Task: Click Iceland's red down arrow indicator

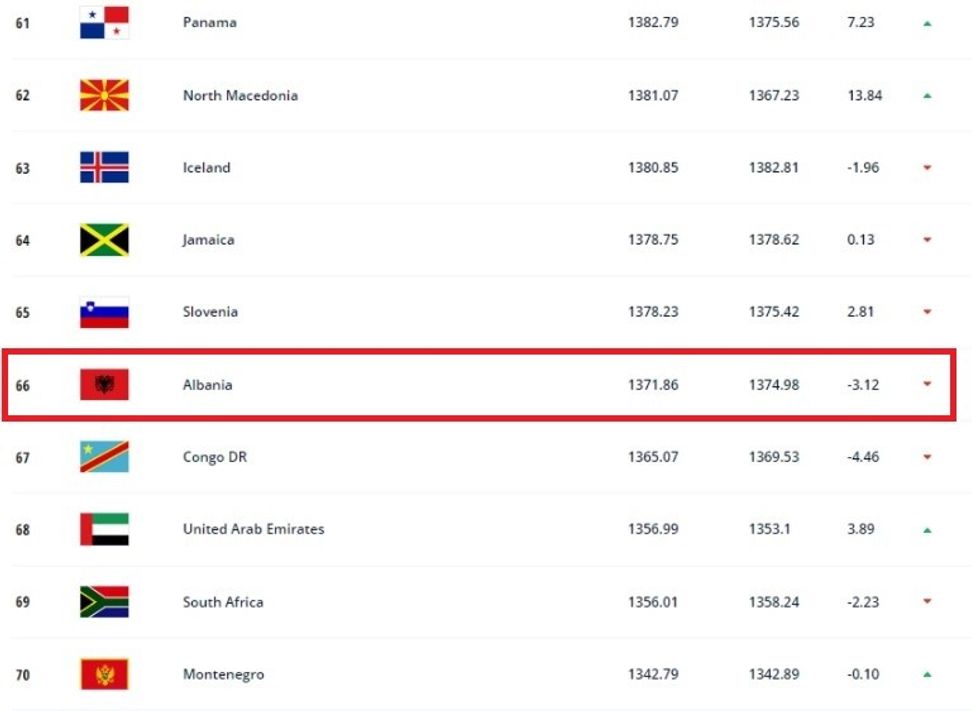Action: click(x=927, y=168)
